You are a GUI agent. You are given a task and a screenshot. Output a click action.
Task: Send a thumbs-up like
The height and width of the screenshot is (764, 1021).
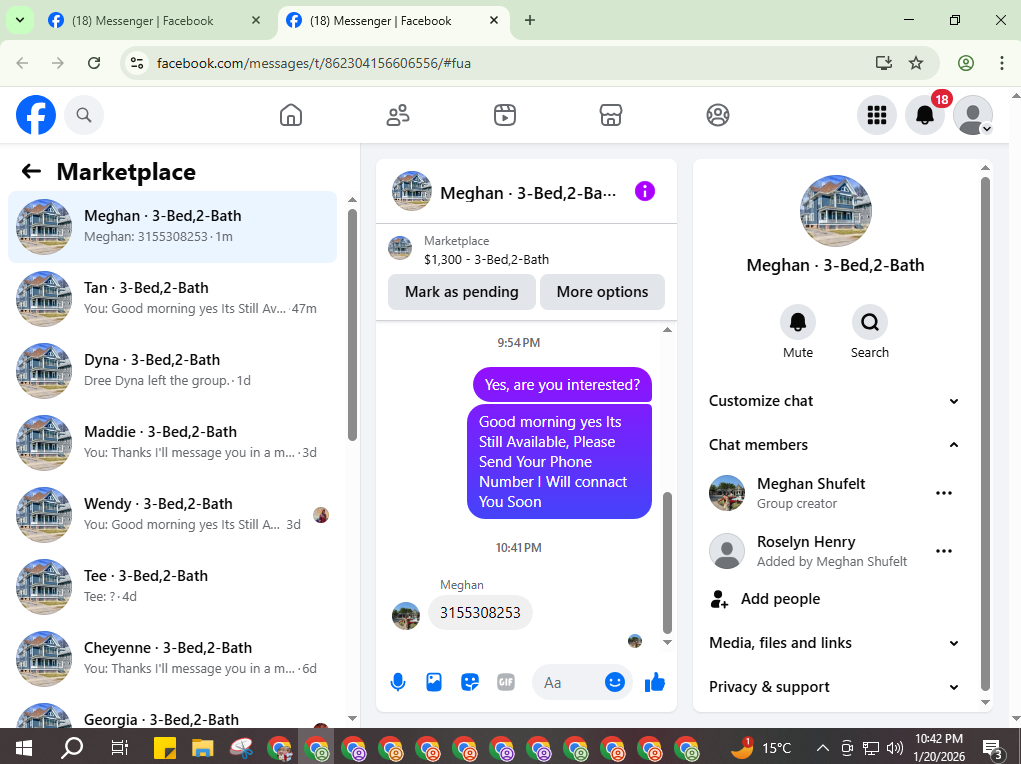[x=654, y=682]
